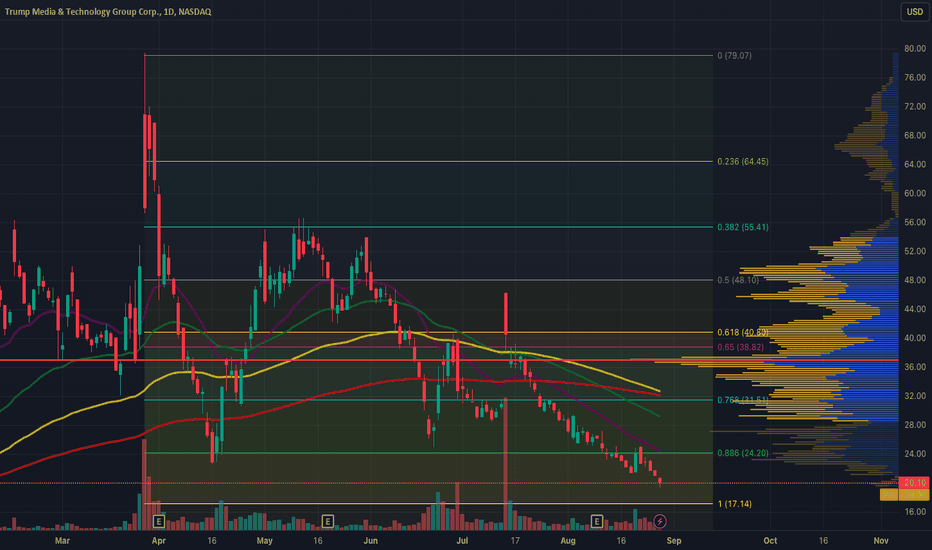Screen dimensions: 932x550
Task: Click the 80.00 price axis tick
Action: [915, 49]
